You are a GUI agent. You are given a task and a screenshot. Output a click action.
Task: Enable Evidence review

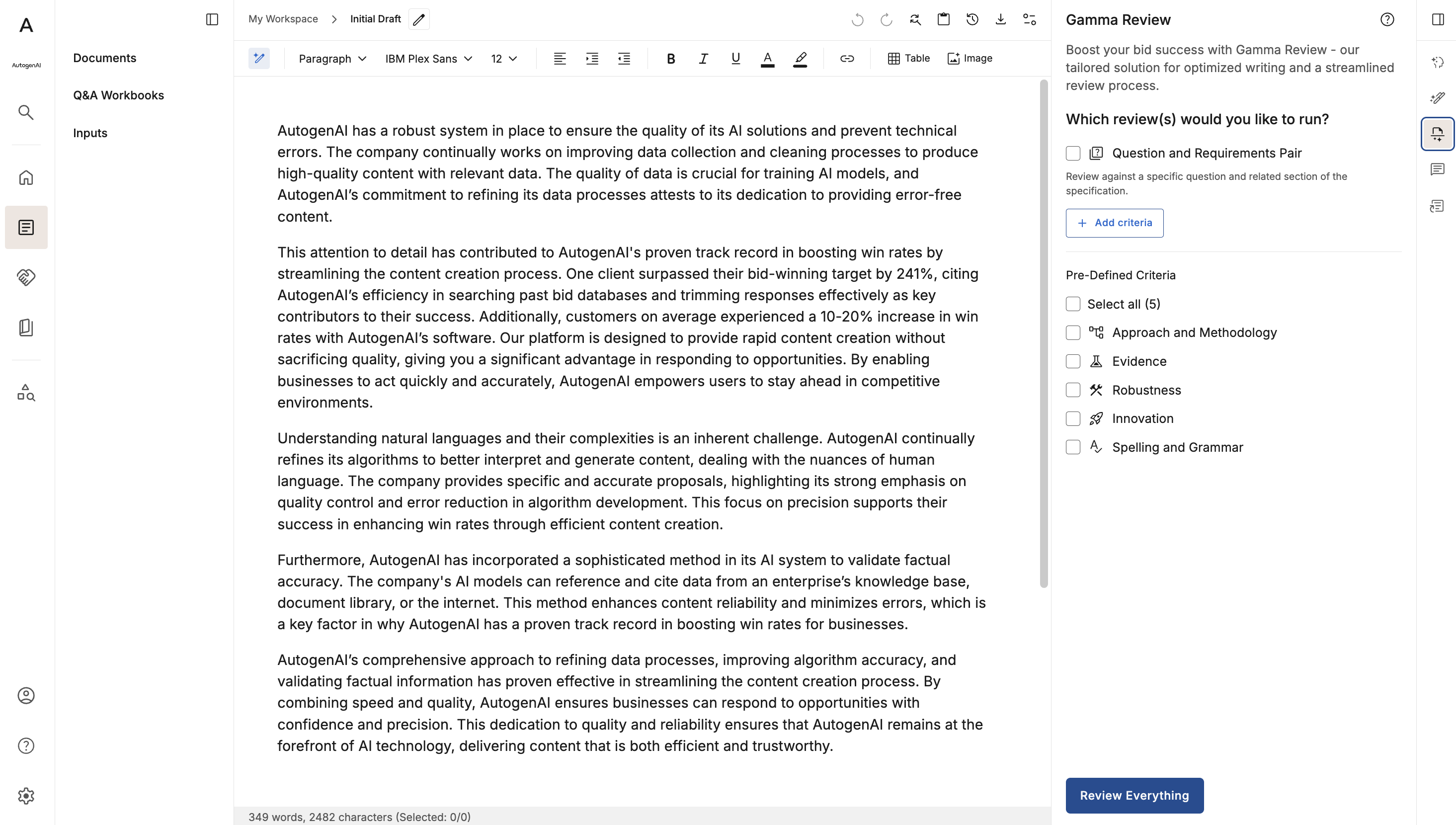1073,361
